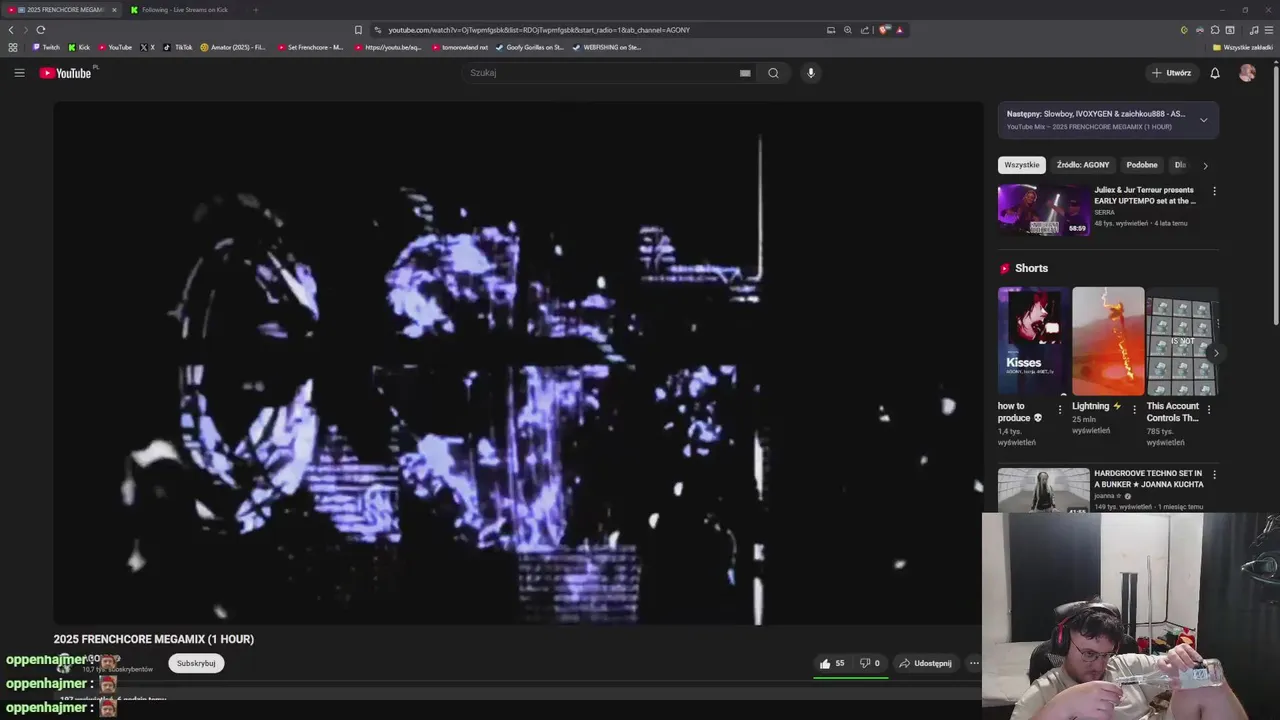Bookmark this page icon in address bar
The width and height of the screenshot is (1280, 720).
[x=358, y=30]
